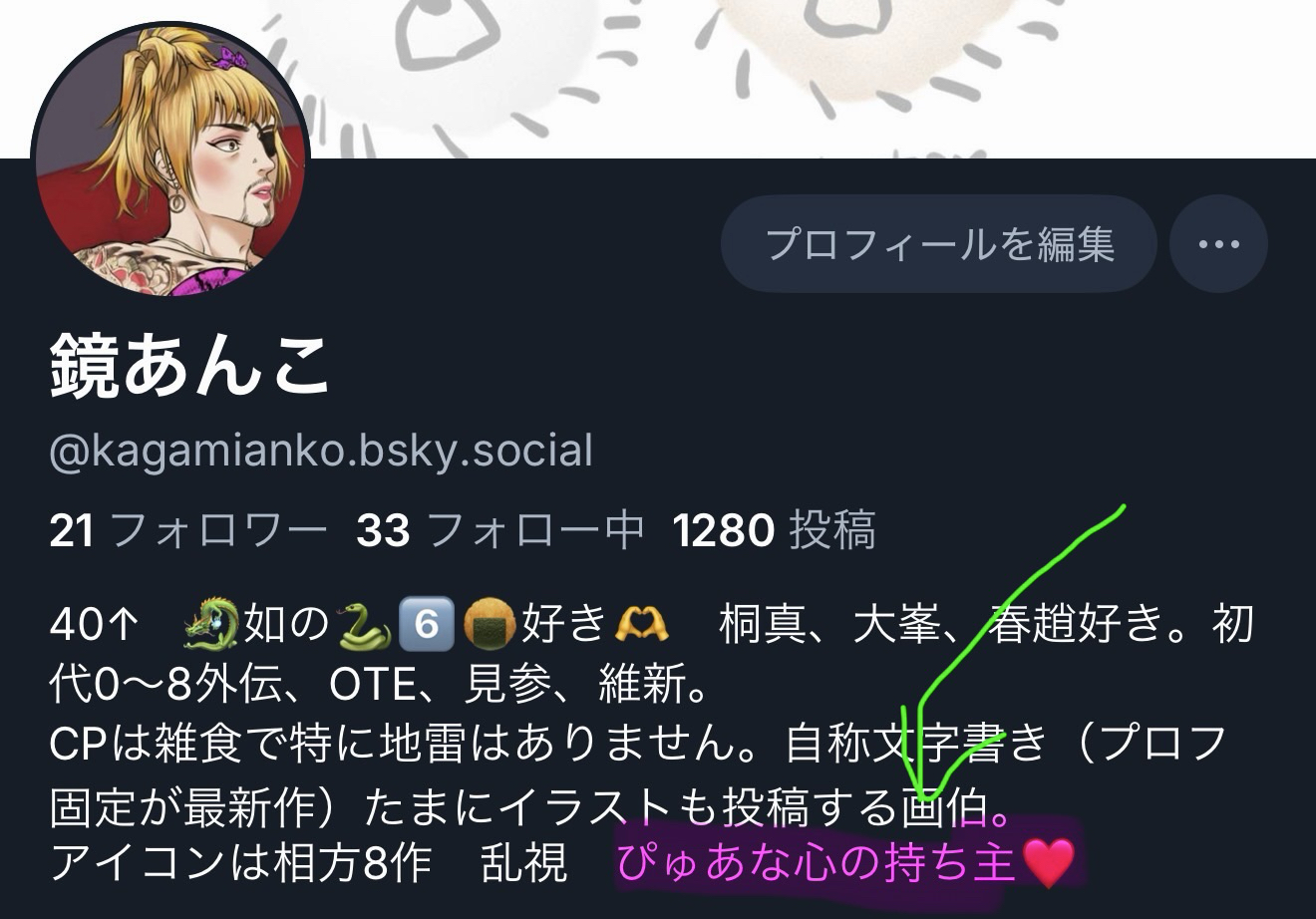
Task: Click the rice ball emoji in bio
Action: coord(489,626)
